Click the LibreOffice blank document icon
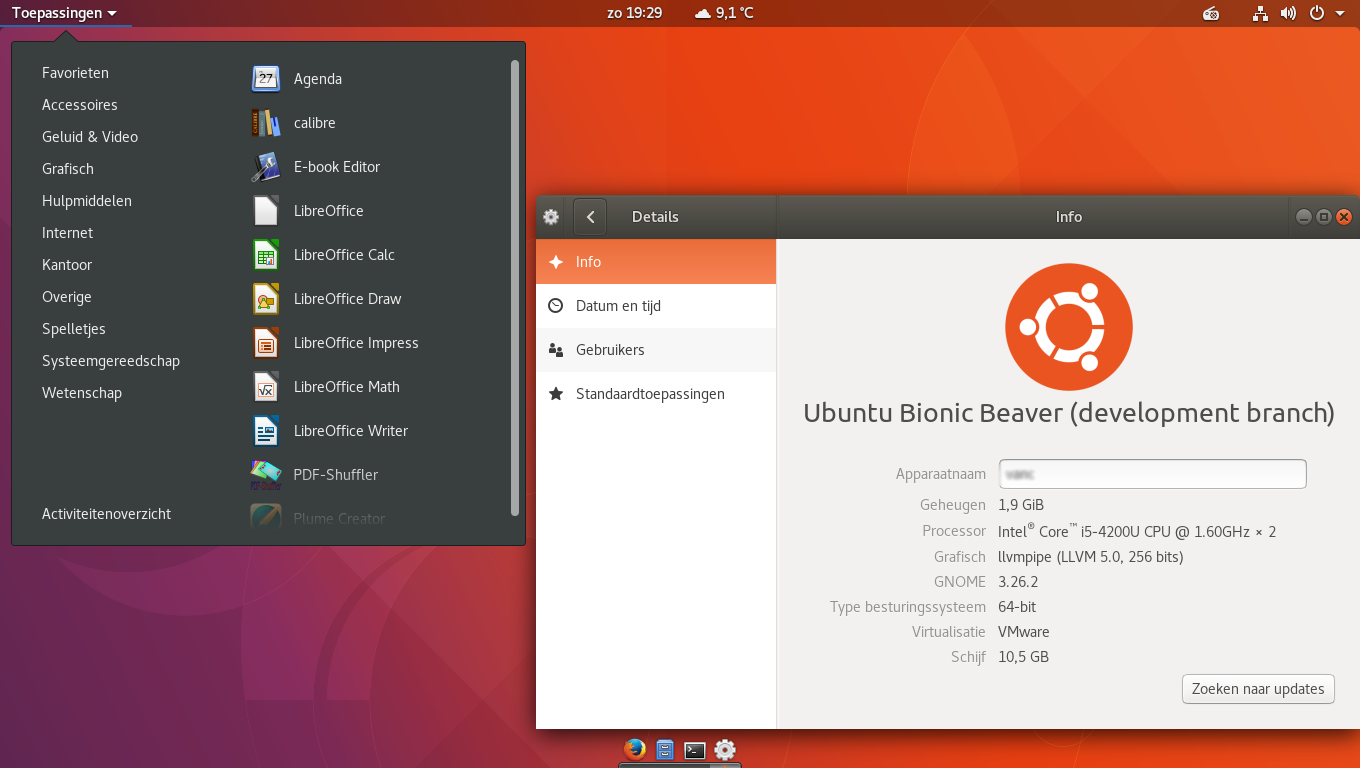This screenshot has width=1360, height=768. click(265, 211)
